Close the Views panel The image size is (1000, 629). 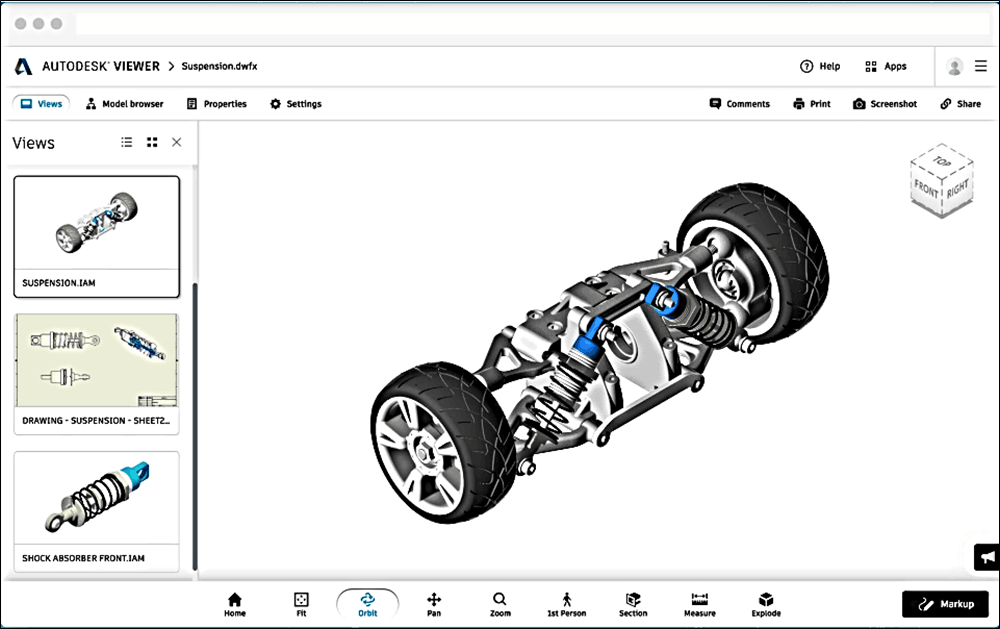pyautogui.click(x=177, y=142)
